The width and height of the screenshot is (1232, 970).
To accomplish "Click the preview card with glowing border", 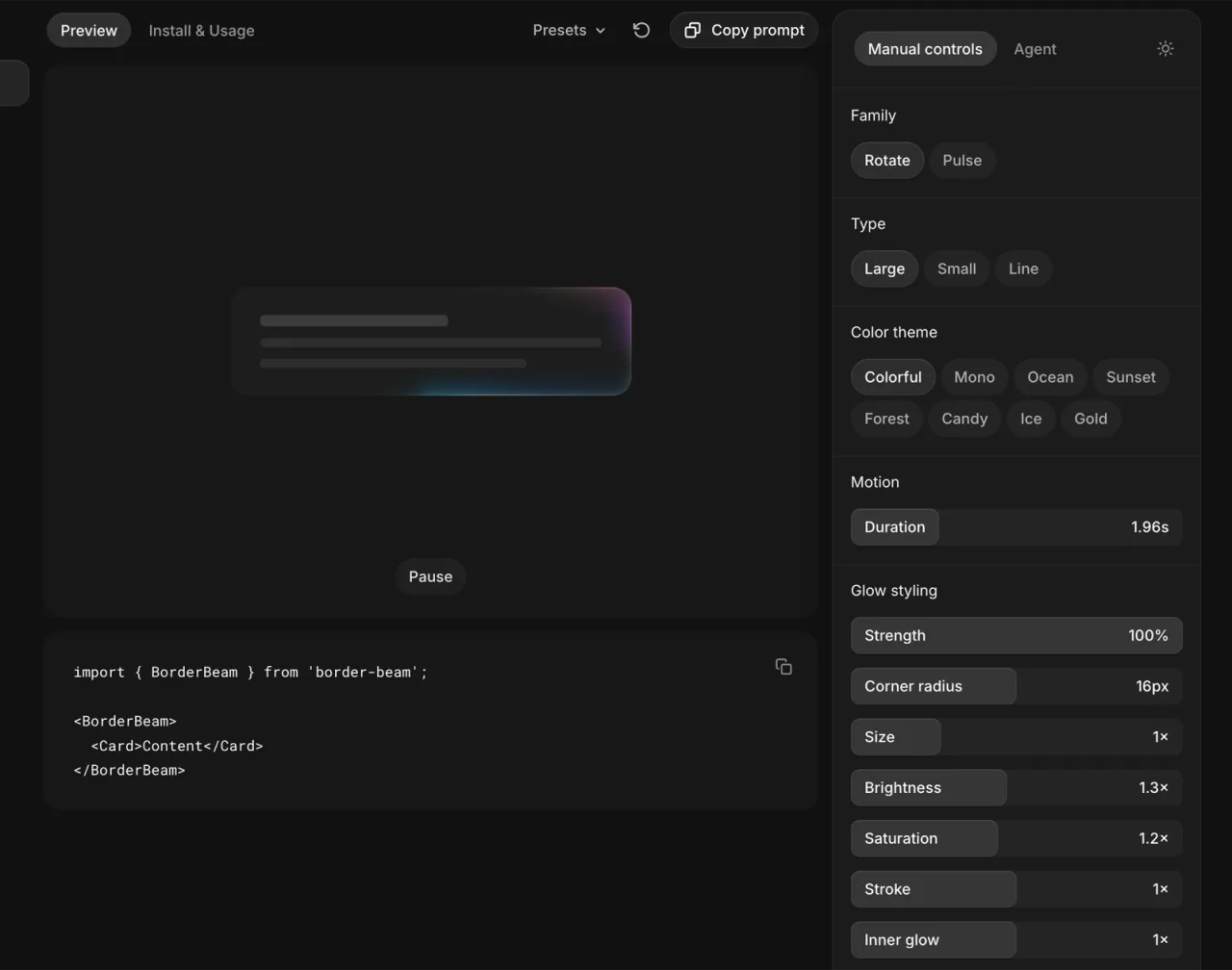I will 431,342.
